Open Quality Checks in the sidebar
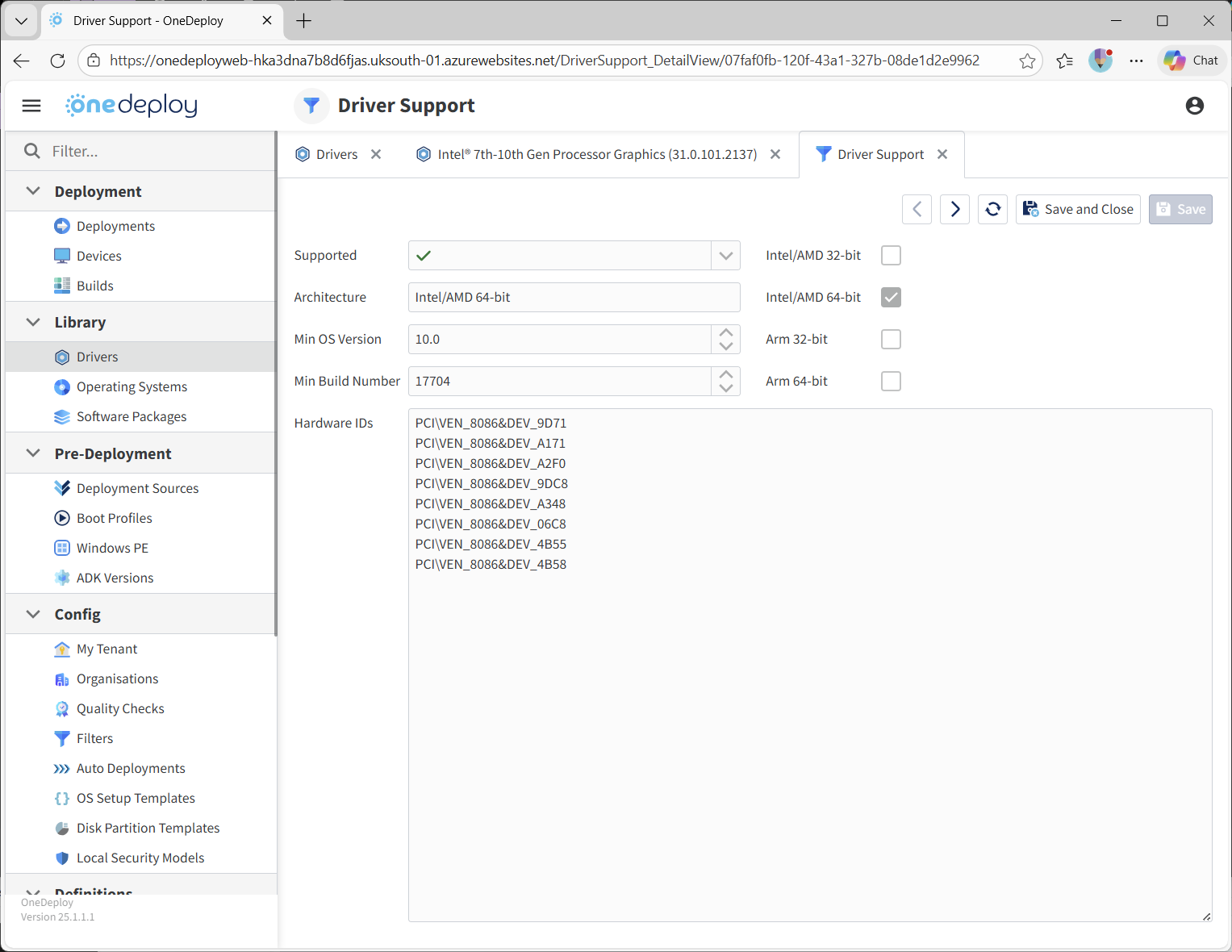The image size is (1232, 952). 120,708
